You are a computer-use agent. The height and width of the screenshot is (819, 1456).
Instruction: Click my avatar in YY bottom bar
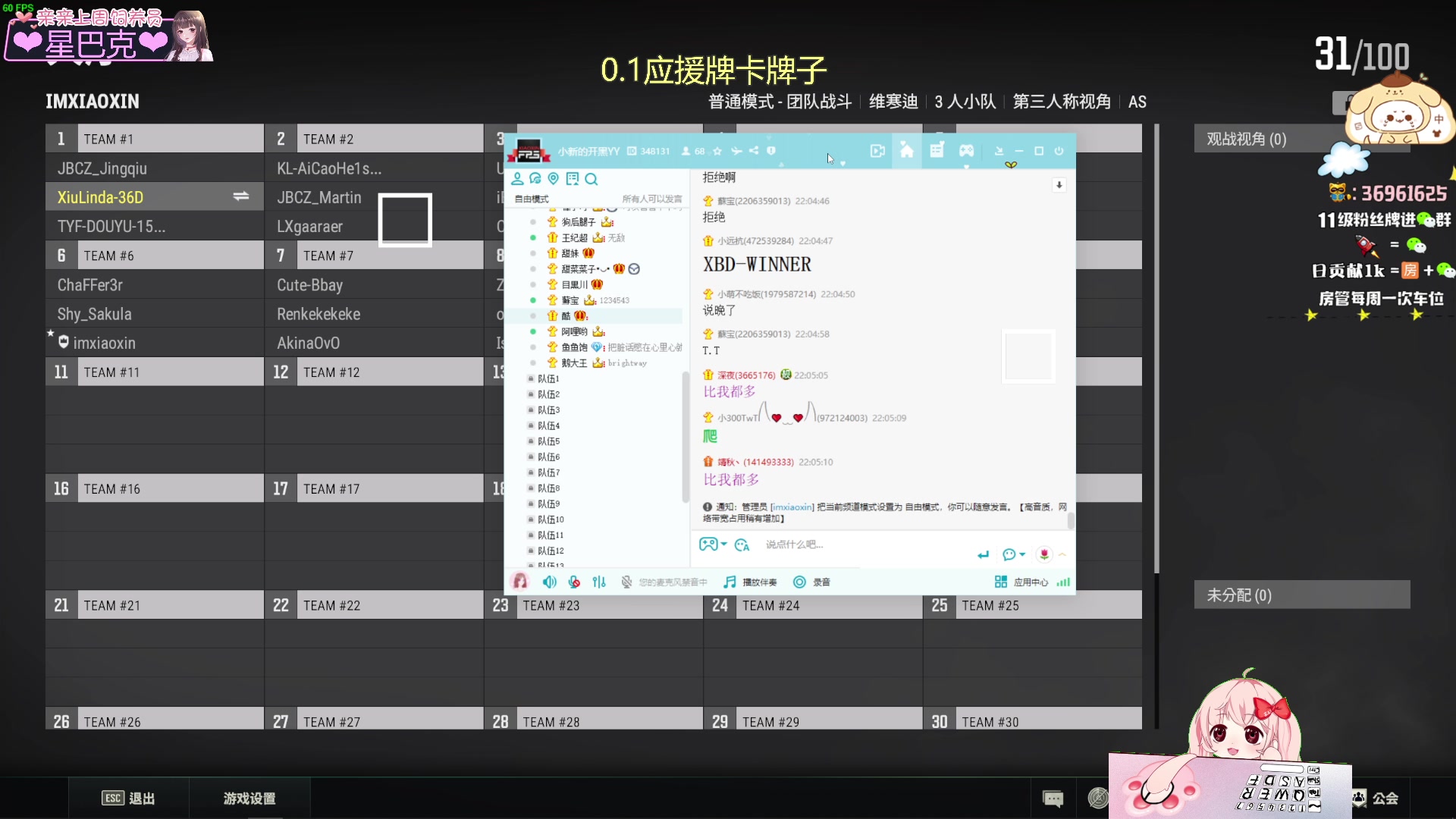pyautogui.click(x=520, y=581)
